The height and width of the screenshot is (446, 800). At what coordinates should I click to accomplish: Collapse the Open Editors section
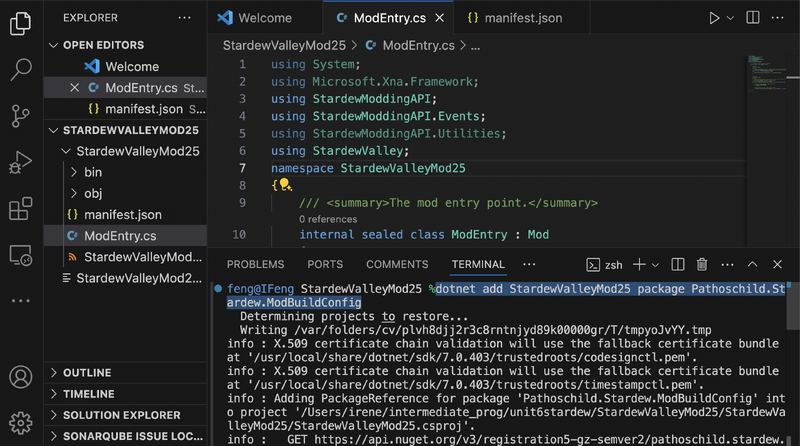click(125, 45)
